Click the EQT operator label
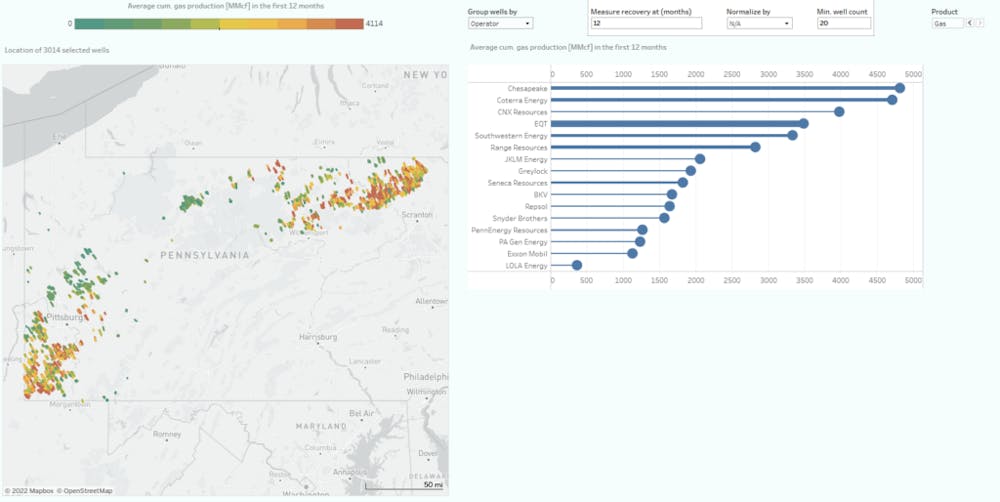Viewport: 1000px width, 502px height. tap(541, 124)
